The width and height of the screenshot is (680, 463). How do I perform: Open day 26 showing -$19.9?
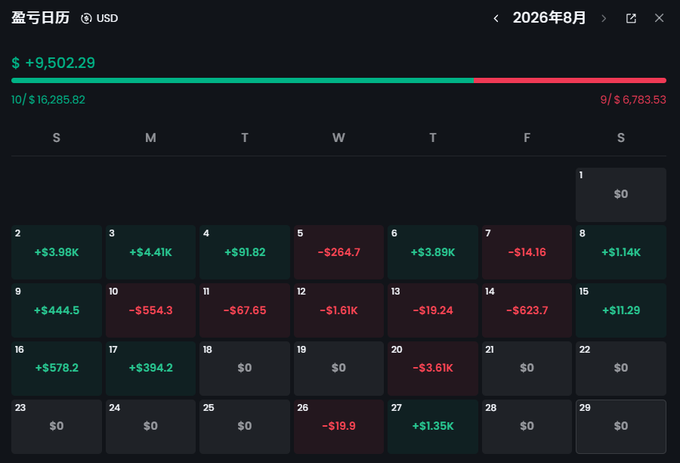(x=339, y=426)
